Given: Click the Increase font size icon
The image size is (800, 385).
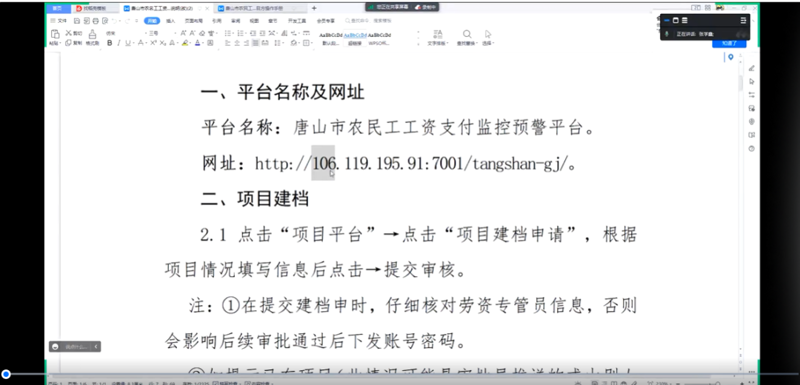Looking at the screenshot, I should pos(183,33).
